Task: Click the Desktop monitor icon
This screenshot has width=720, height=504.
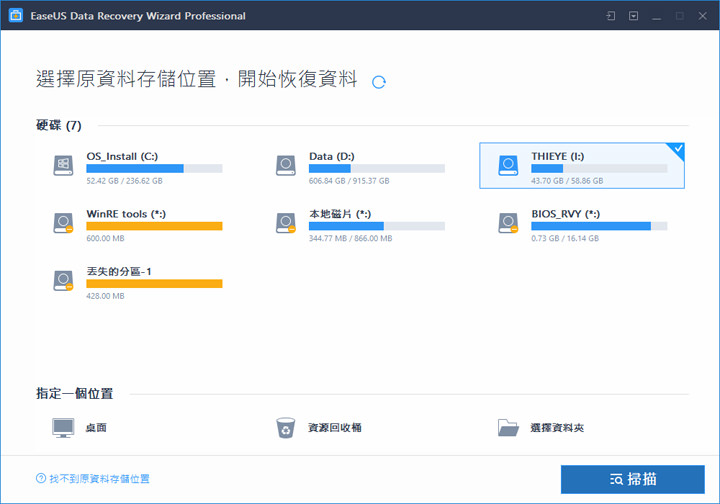Action: (x=64, y=428)
